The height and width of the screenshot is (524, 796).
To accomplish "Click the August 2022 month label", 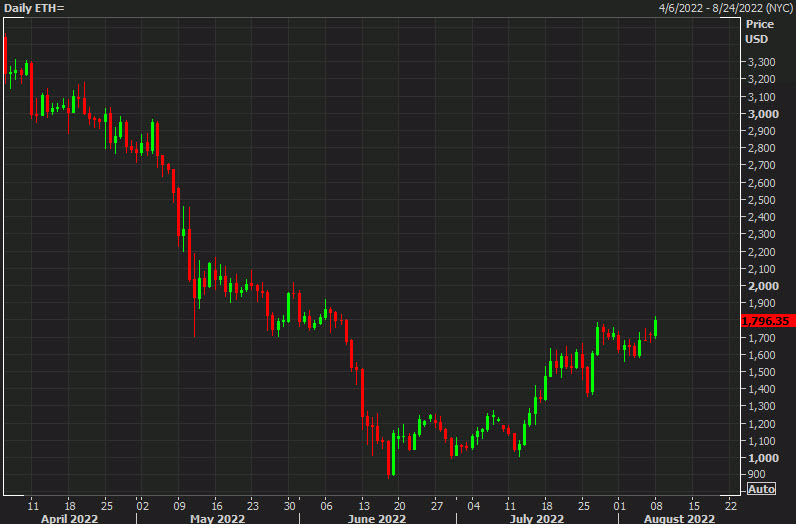I will [680, 518].
